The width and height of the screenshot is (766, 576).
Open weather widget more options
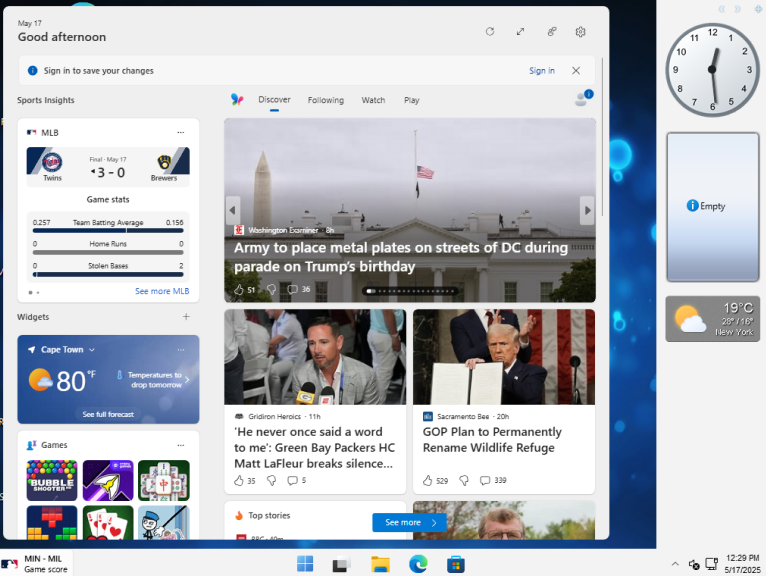pos(181,350)
